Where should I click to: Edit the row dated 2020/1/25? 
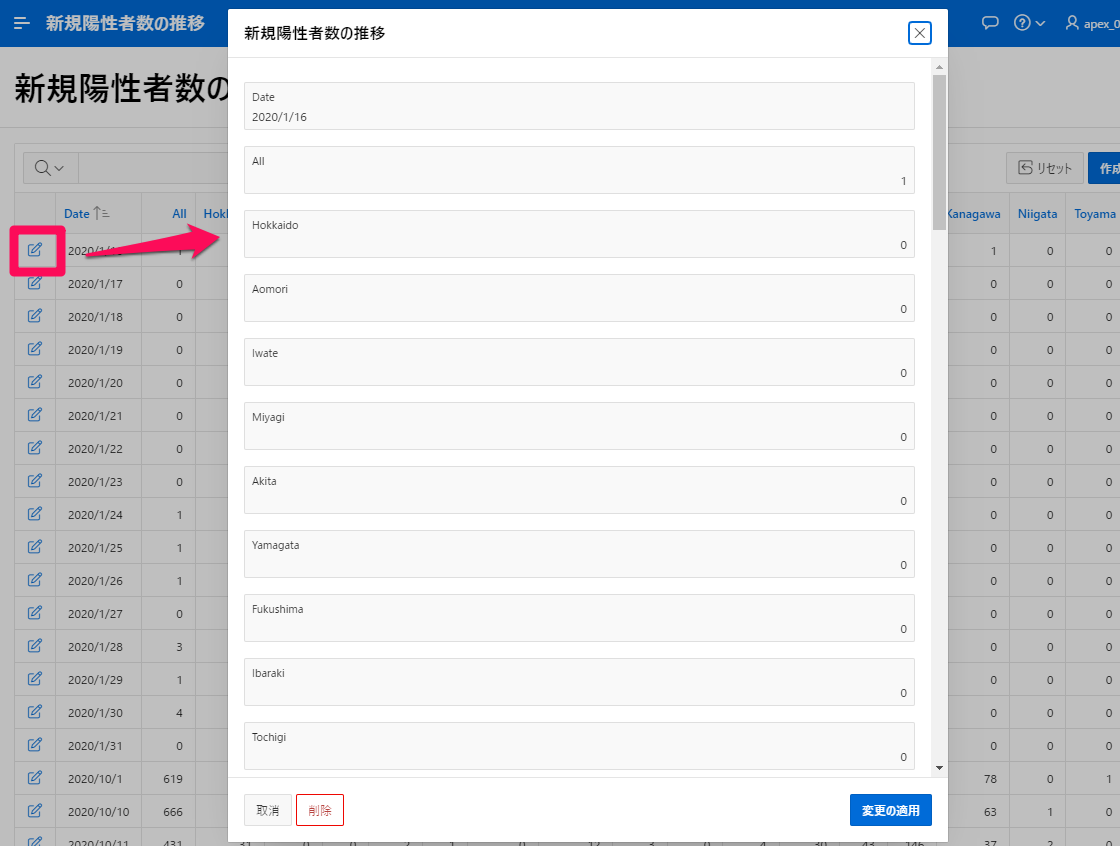pyautogui.click(x=34, y=547)
